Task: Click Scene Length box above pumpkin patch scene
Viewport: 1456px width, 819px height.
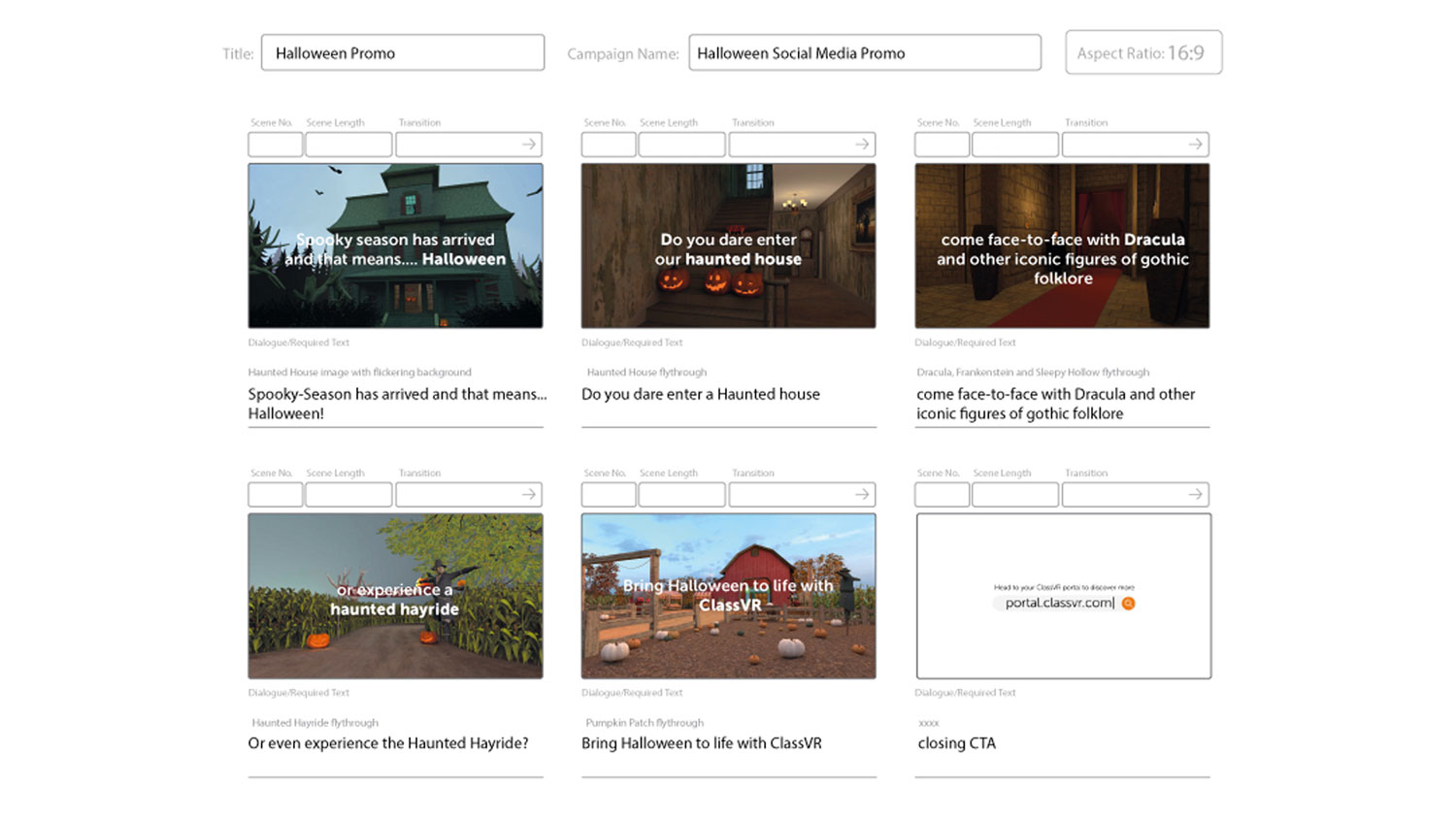Action: click(x=681, y=495)
